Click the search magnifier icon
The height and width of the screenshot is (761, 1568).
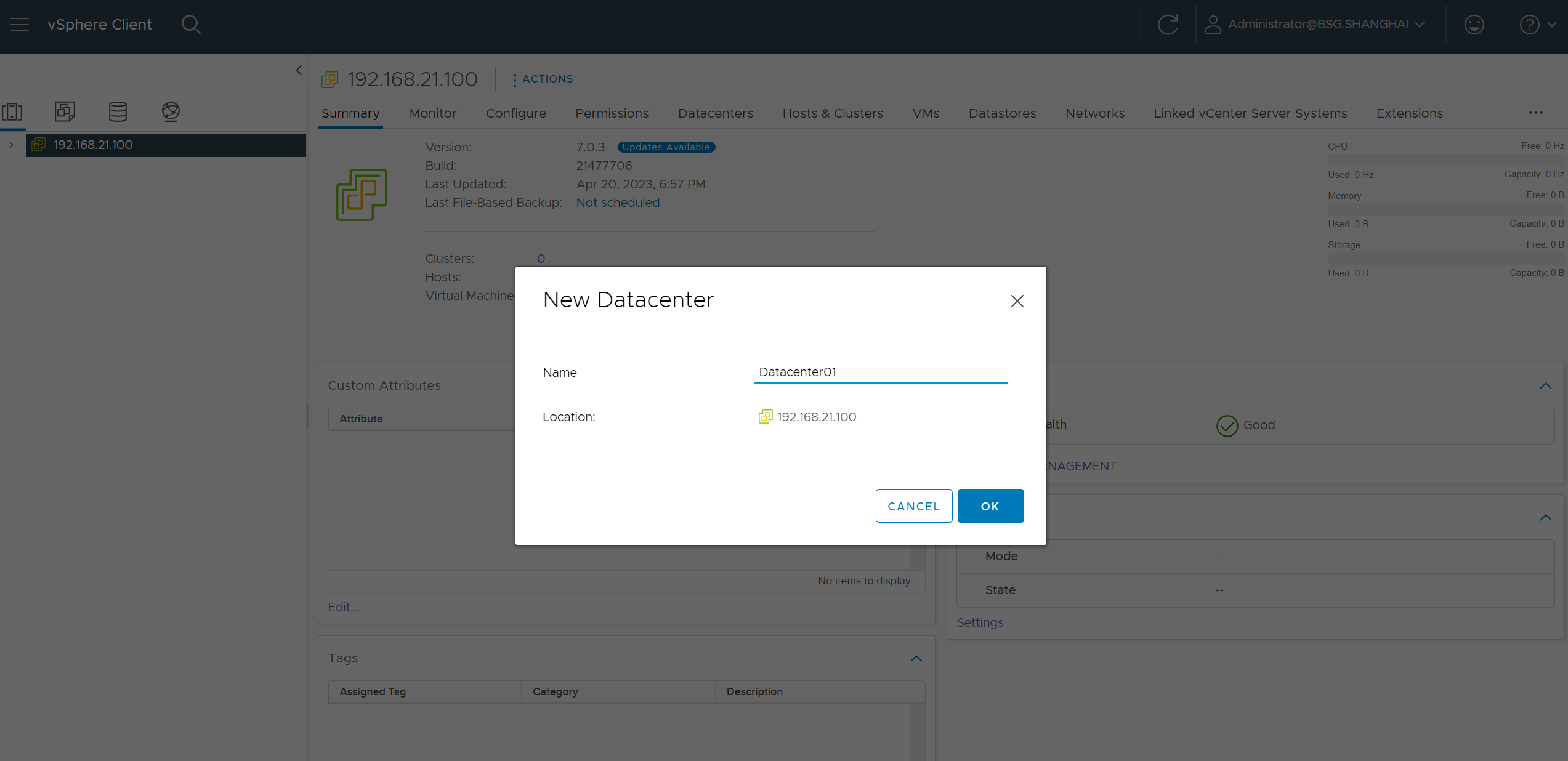coord(191,25)
